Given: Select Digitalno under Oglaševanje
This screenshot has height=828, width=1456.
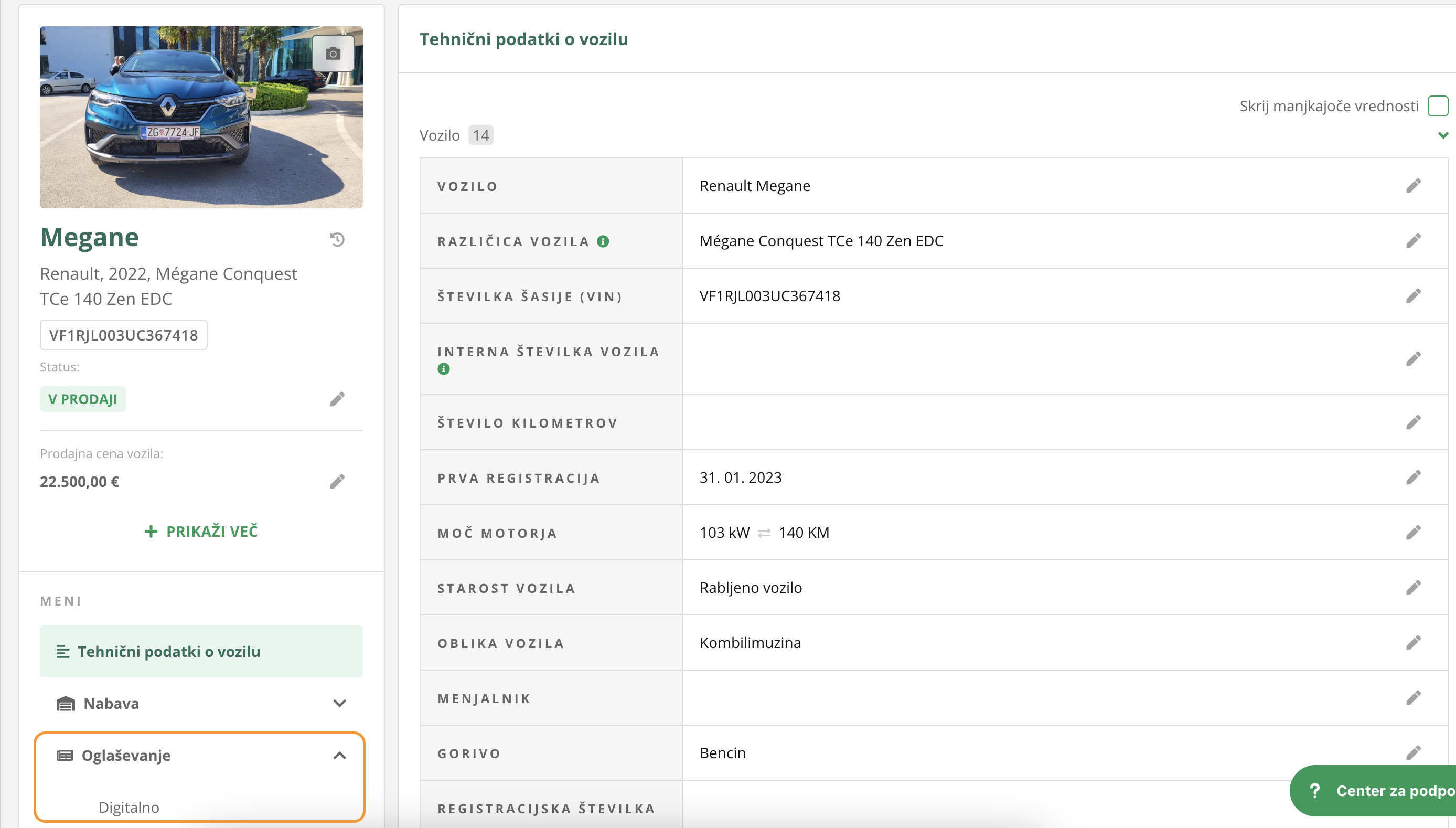Looking at the screenshot, I should coord(129,808).
